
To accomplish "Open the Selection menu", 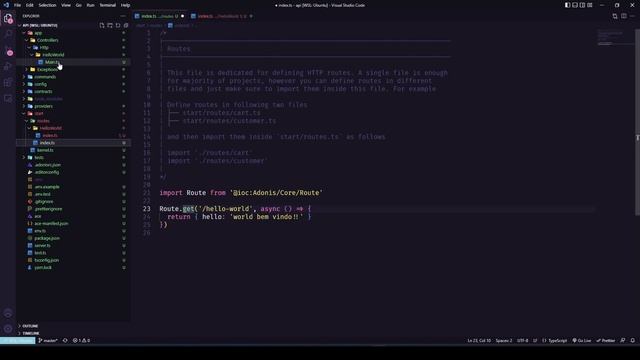I will point(47,5).
